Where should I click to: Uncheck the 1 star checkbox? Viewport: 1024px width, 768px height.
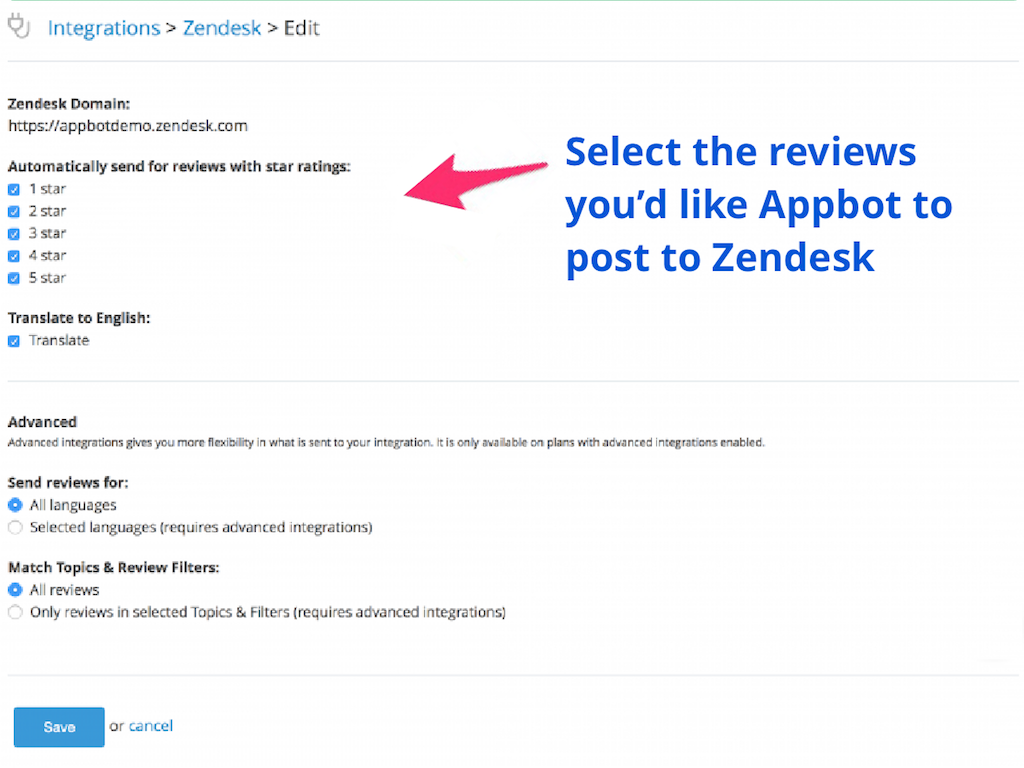tap(14, 189)
